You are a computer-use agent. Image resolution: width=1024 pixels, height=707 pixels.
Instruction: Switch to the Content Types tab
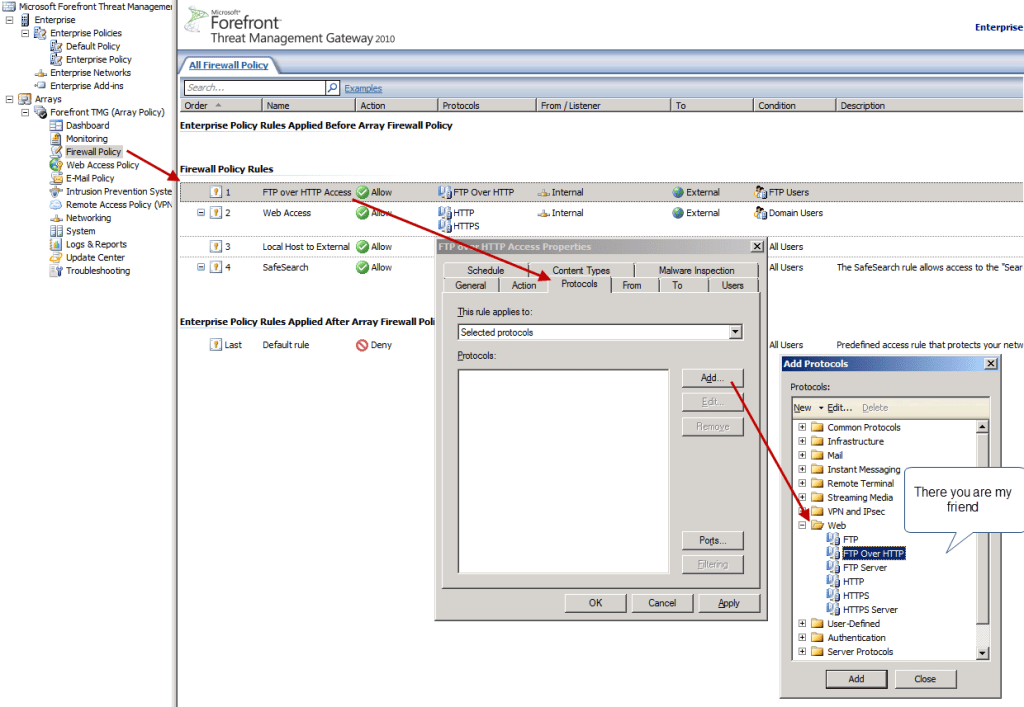581,270
